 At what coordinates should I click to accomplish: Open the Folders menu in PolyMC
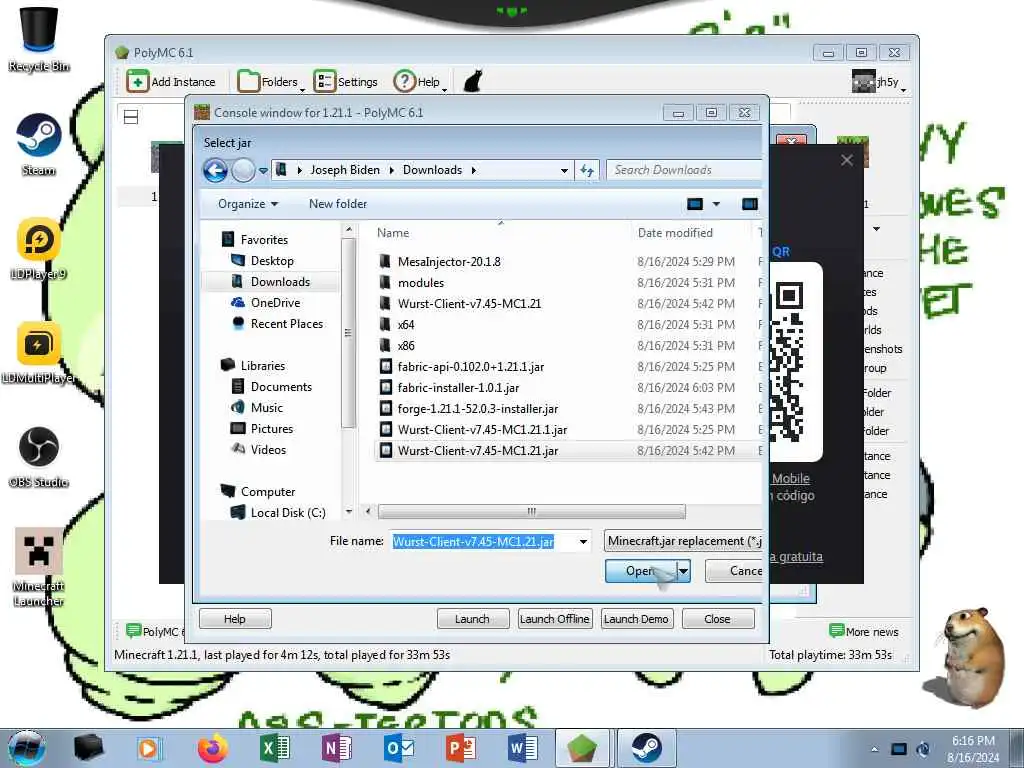270,82
